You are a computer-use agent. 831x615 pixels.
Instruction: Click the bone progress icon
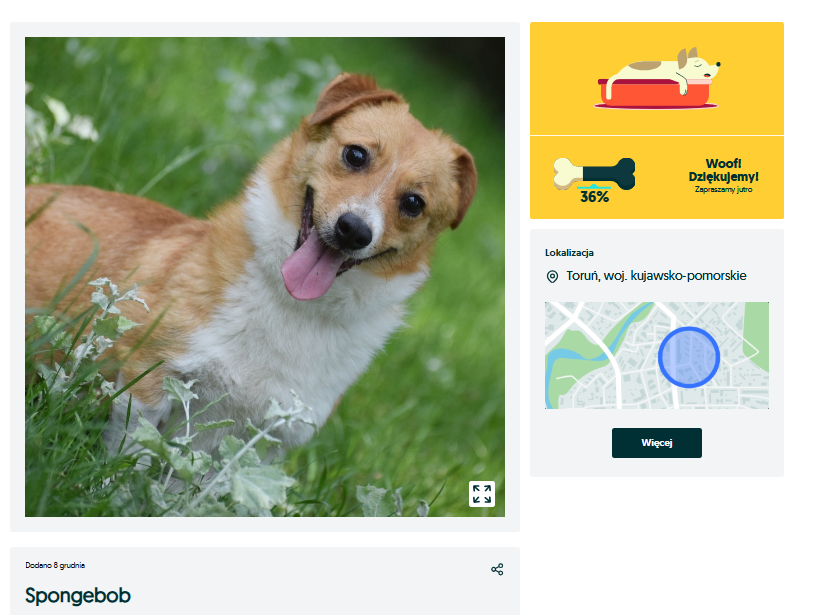pos(594,173)
